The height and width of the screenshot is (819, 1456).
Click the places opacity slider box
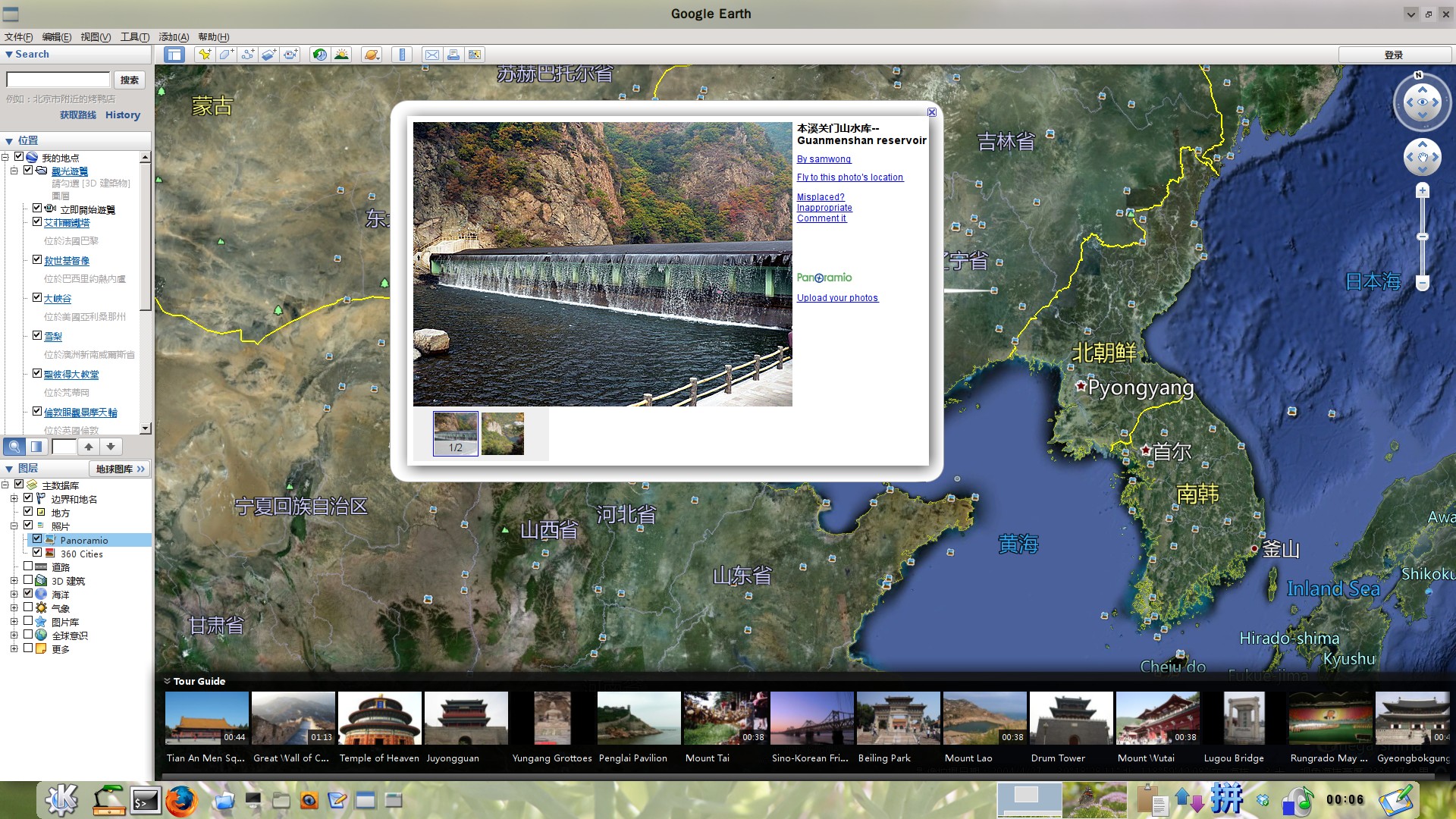[64, 447]
